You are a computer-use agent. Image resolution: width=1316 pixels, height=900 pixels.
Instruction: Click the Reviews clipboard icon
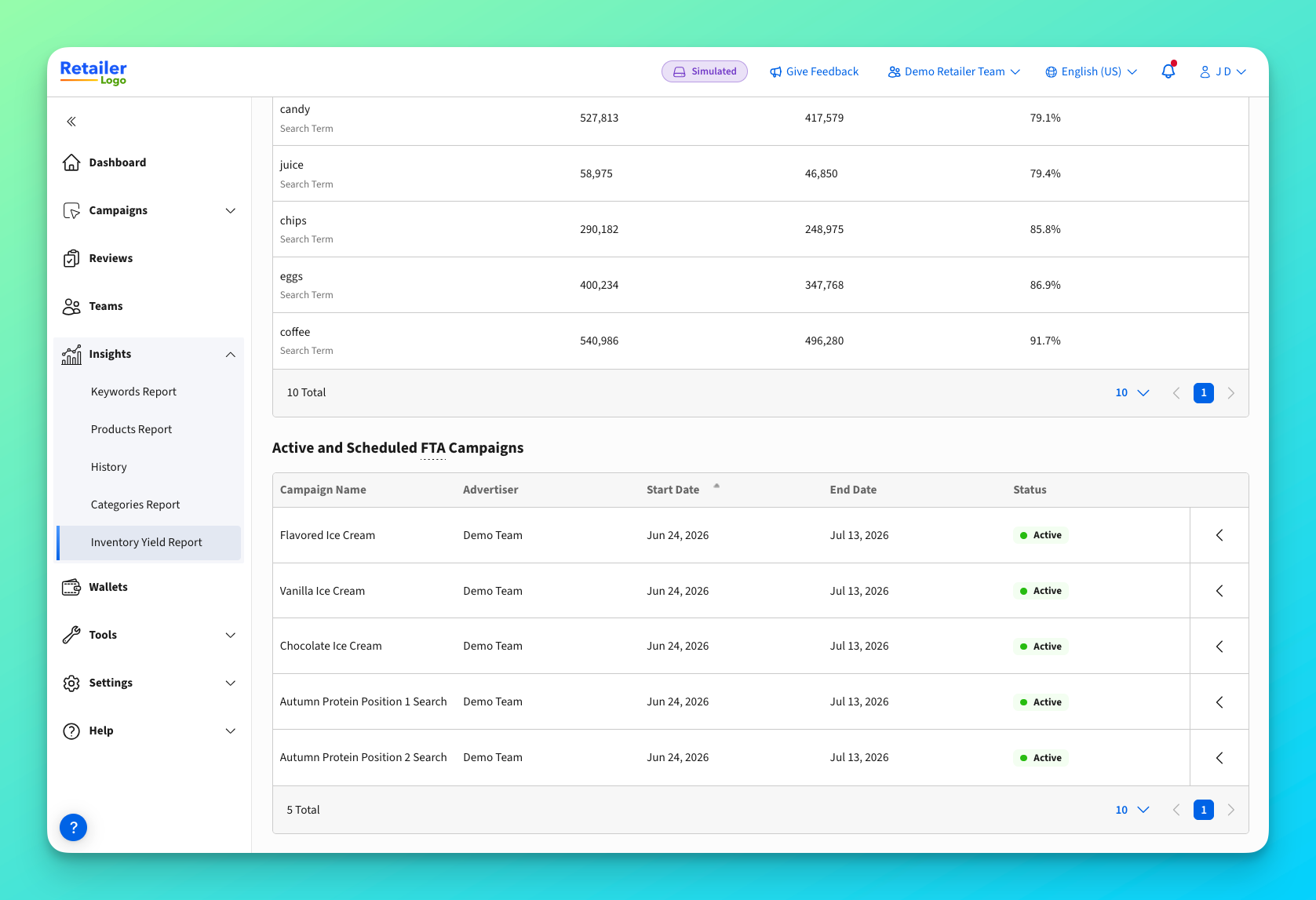point(71,258)
